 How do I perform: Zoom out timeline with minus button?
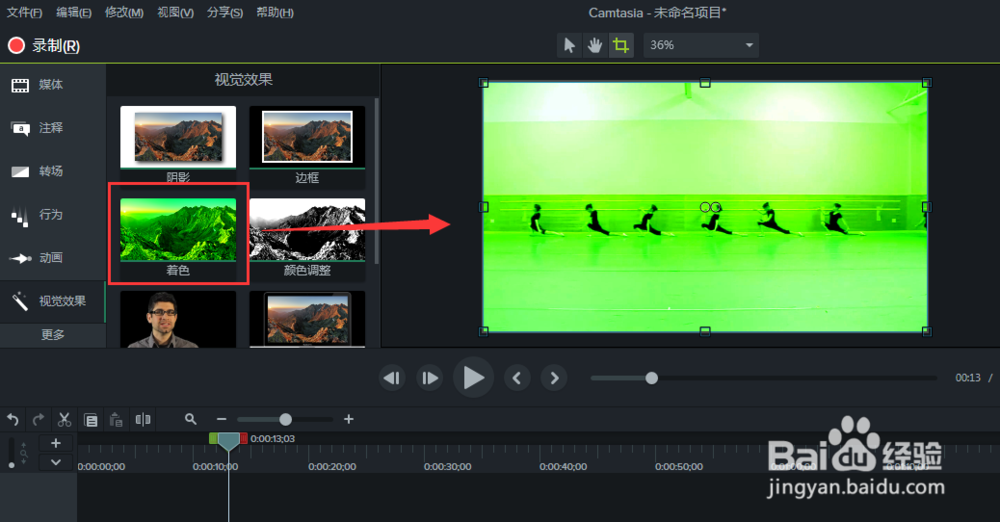(x=221, y=419)
